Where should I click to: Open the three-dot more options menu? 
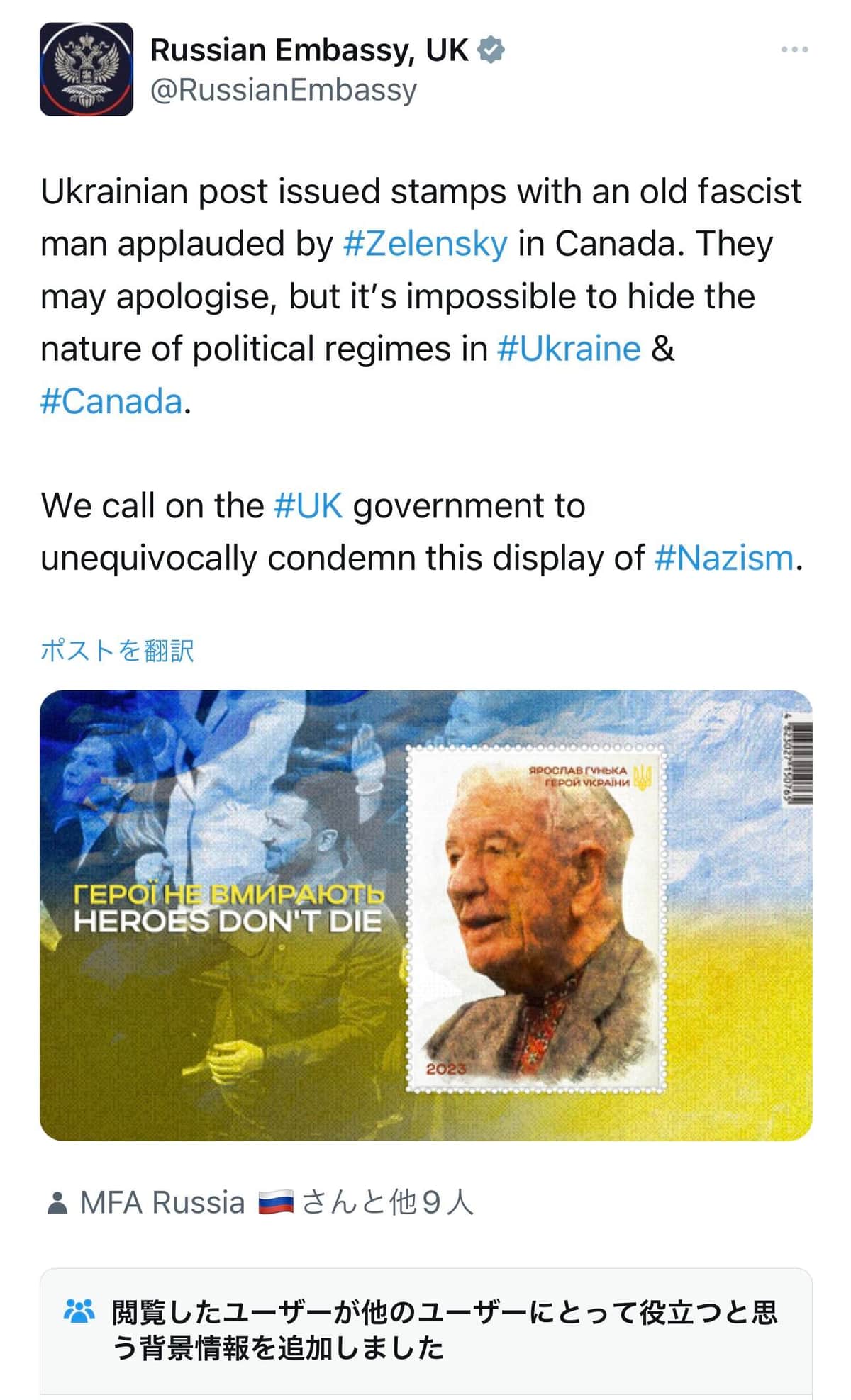[x=794, y=50]
